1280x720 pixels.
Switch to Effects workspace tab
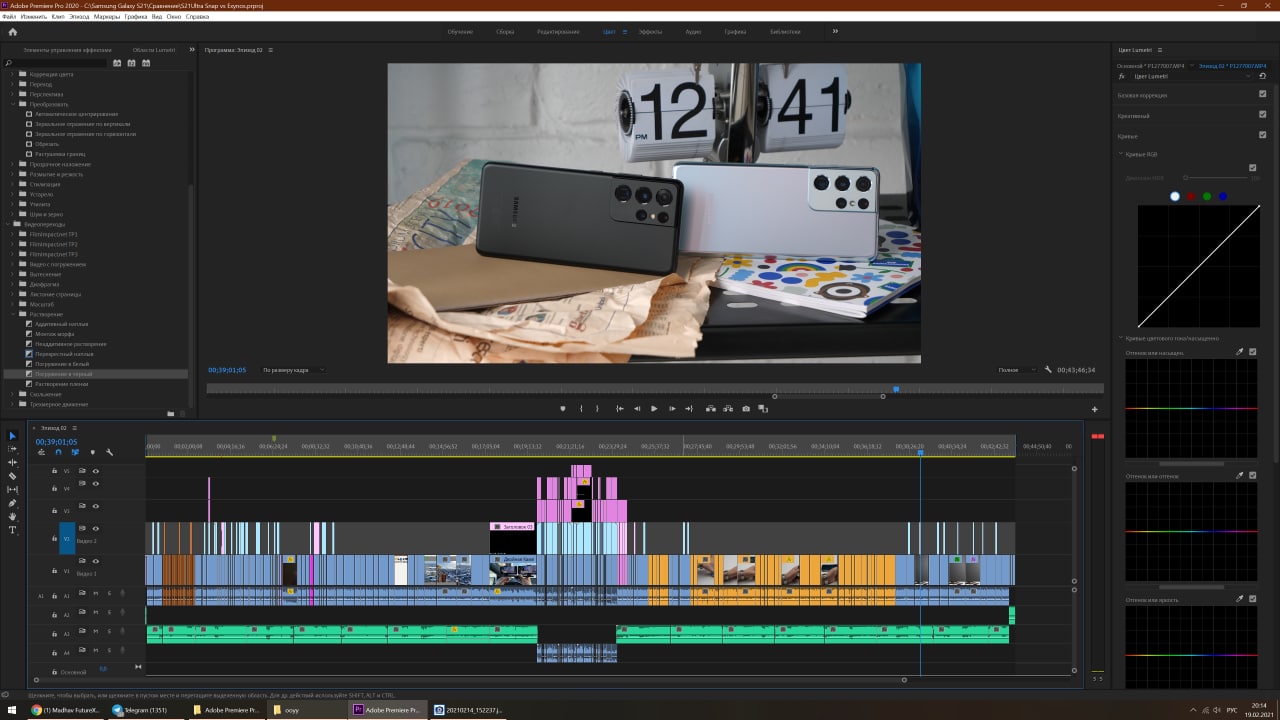point(650,32)
